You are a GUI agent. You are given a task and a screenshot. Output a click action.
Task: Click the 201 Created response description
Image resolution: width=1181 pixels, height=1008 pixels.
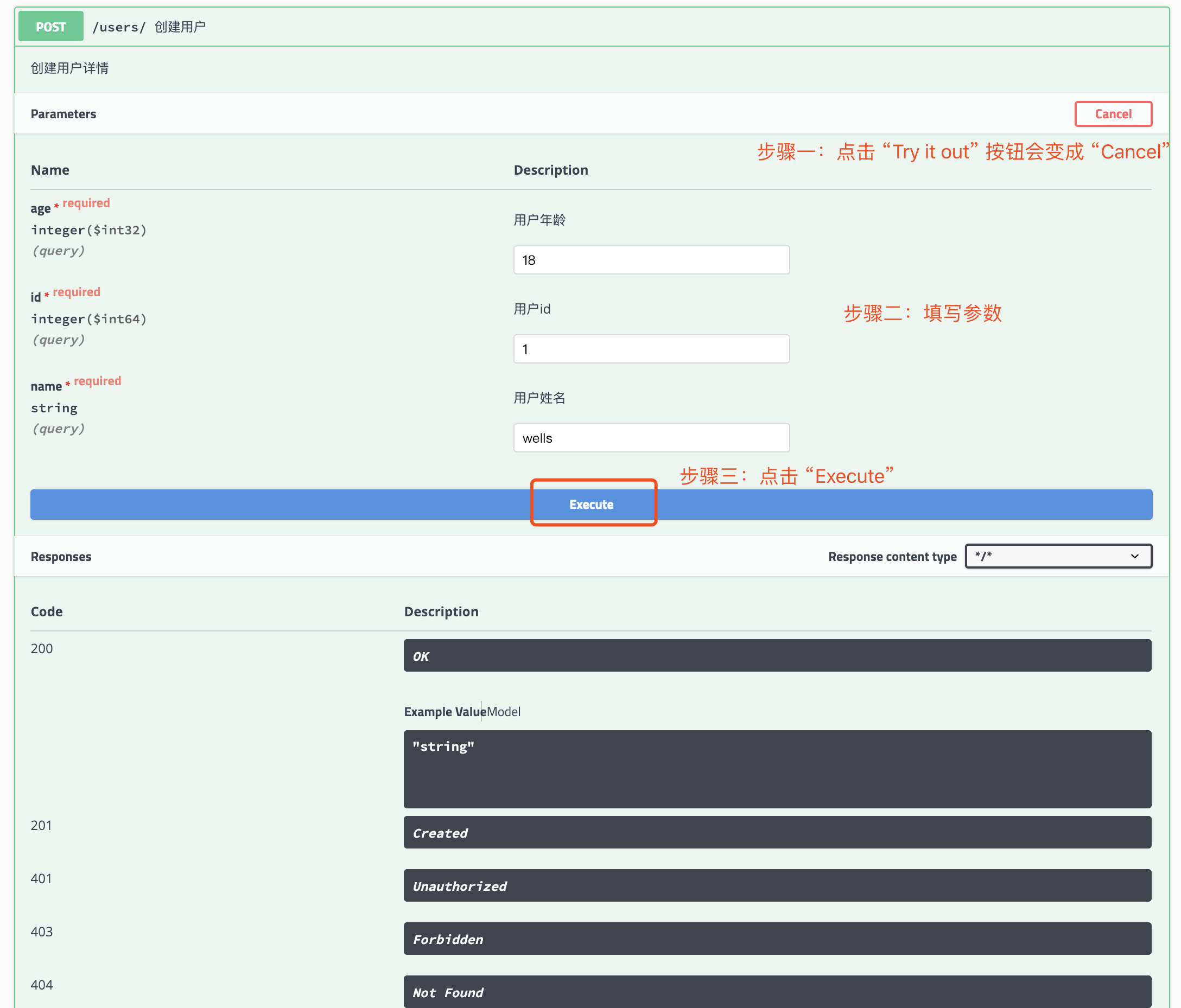(x=777, y=833)
